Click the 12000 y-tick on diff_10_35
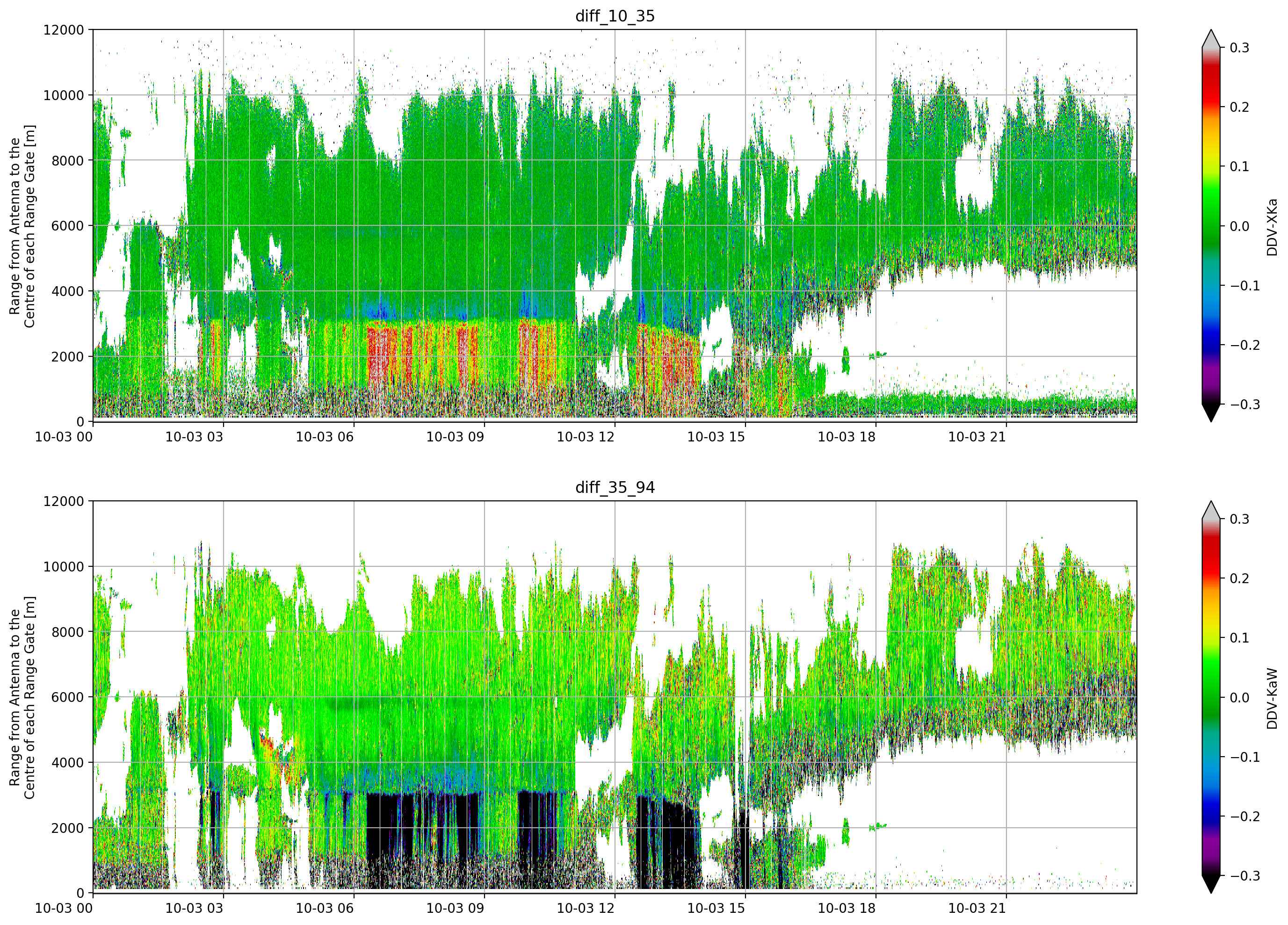Image resolution: width=1288 pixels, height=925 pixels. coord(64,29)
